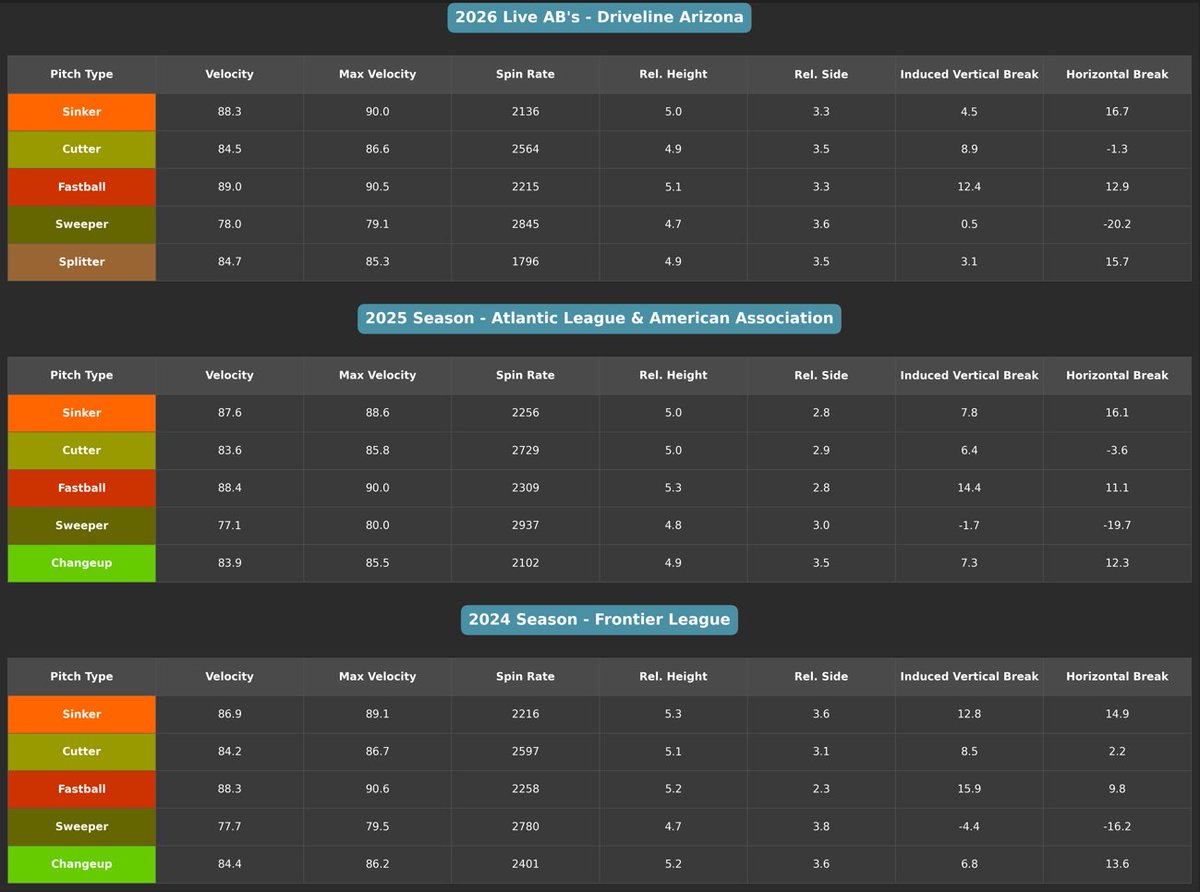The width and height of the screenshot is (1200, 892).
Task: Select the 2026 Fastball max velocity 90.5
Action: point(377,187)
